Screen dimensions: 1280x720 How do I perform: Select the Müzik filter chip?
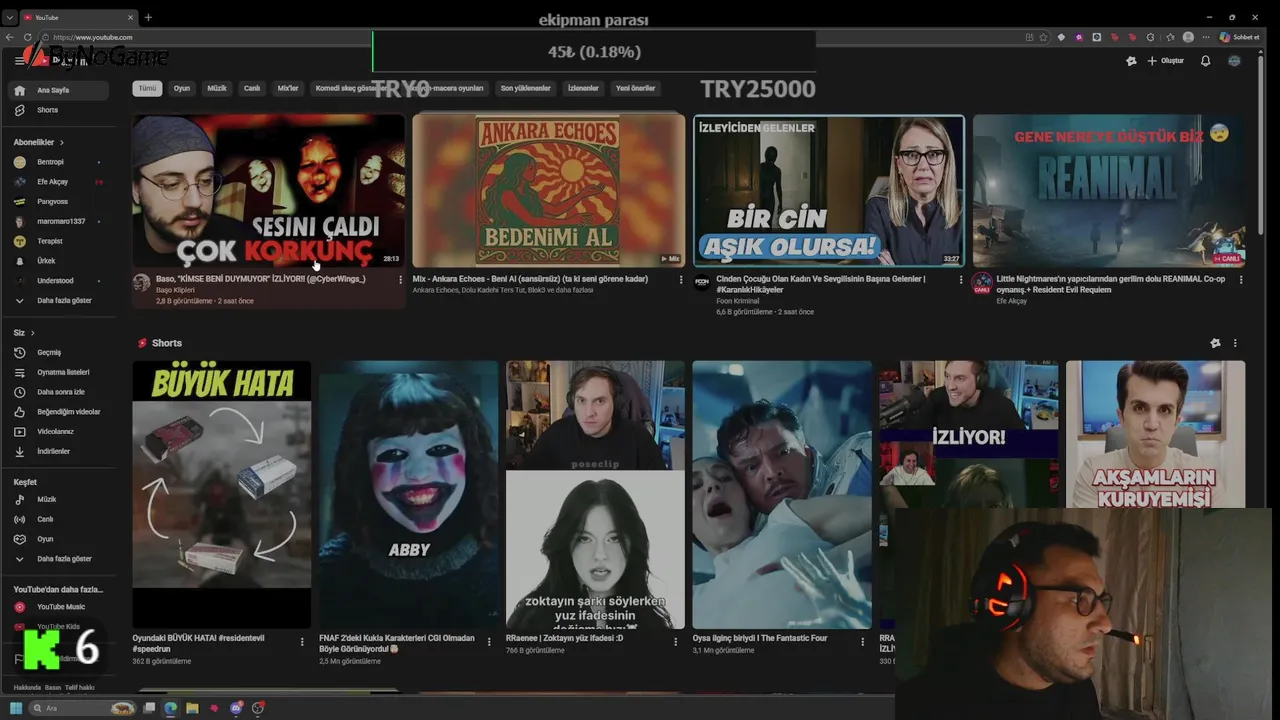click(x=217, y=88)
